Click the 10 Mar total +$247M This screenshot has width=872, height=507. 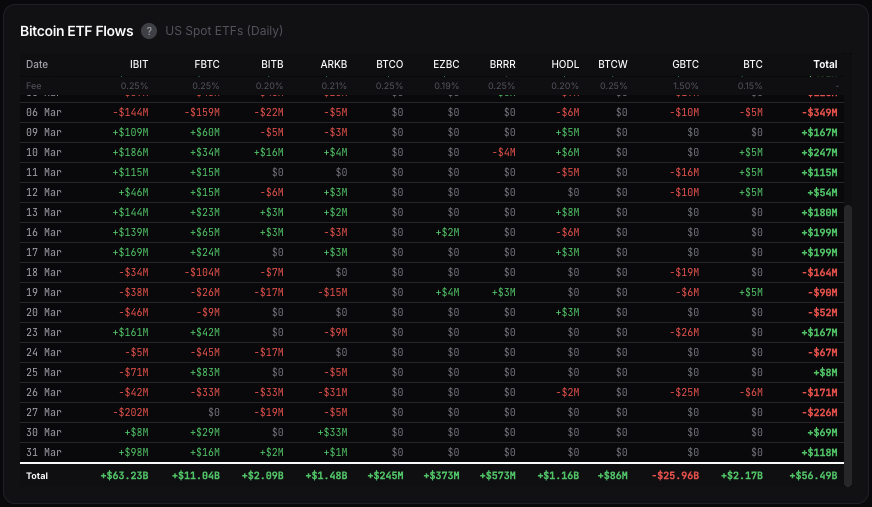[817, 152]
